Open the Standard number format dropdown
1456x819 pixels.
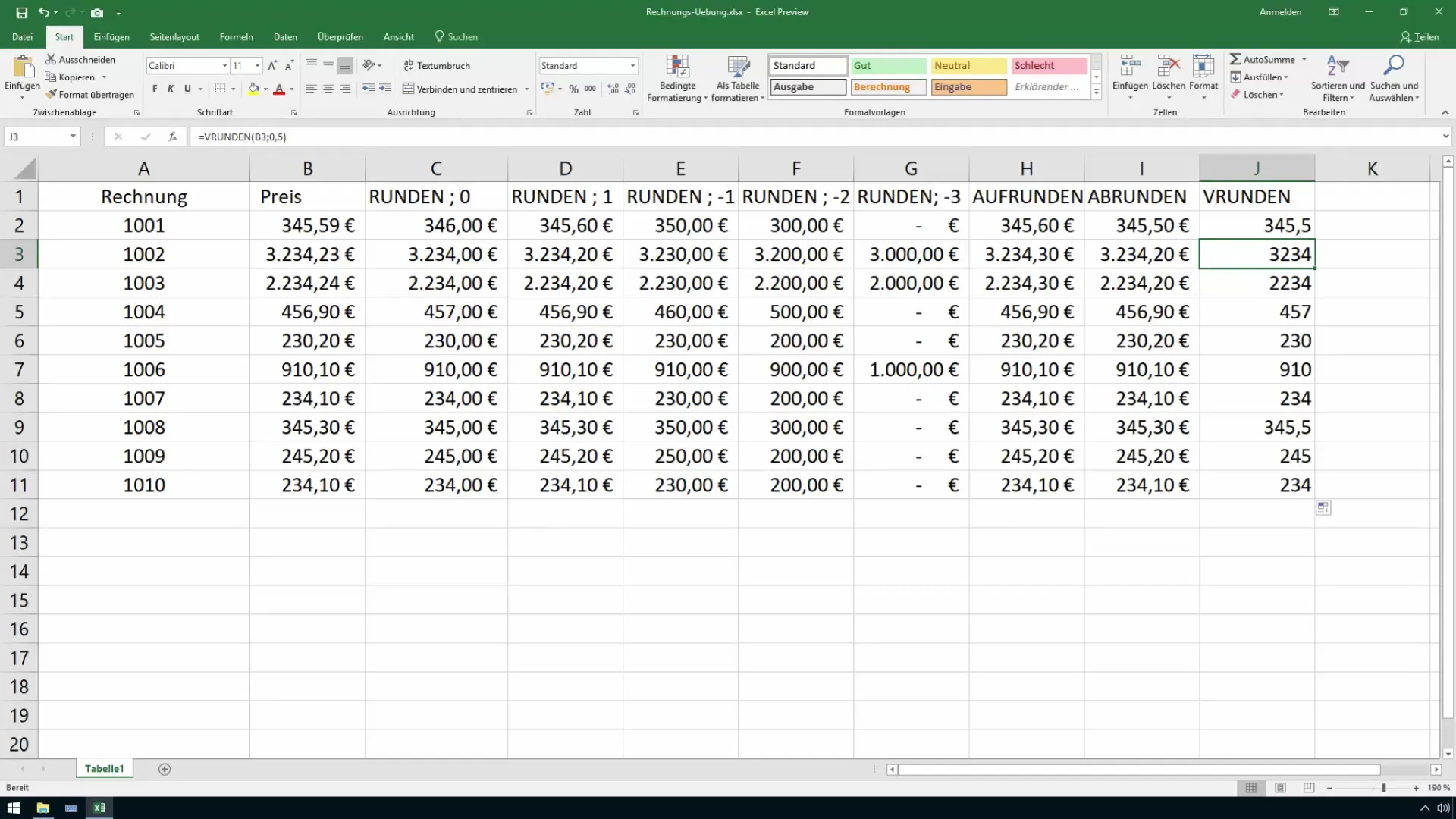632,66
